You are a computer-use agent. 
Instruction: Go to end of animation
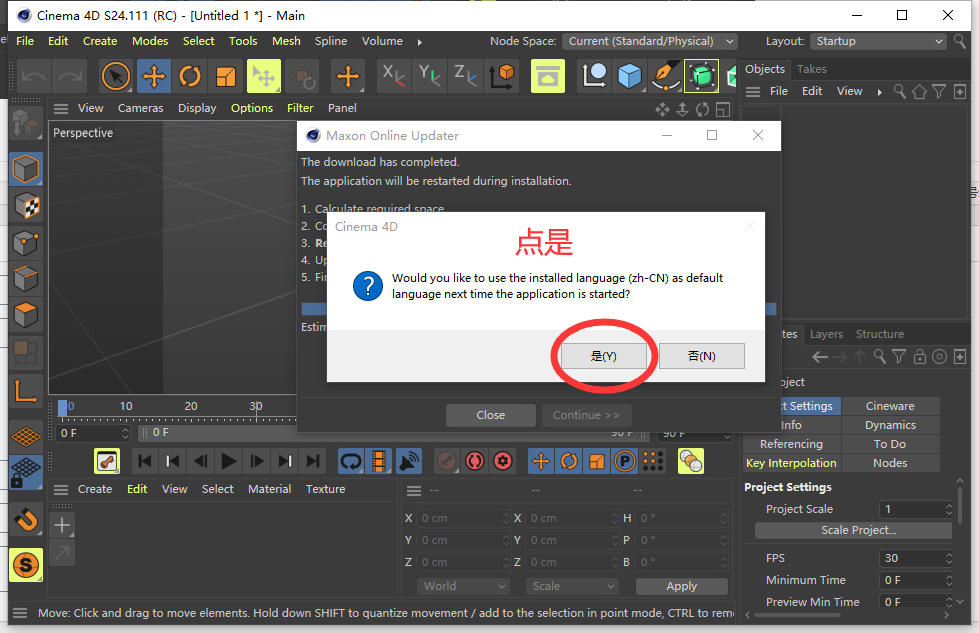coord(313,461)
